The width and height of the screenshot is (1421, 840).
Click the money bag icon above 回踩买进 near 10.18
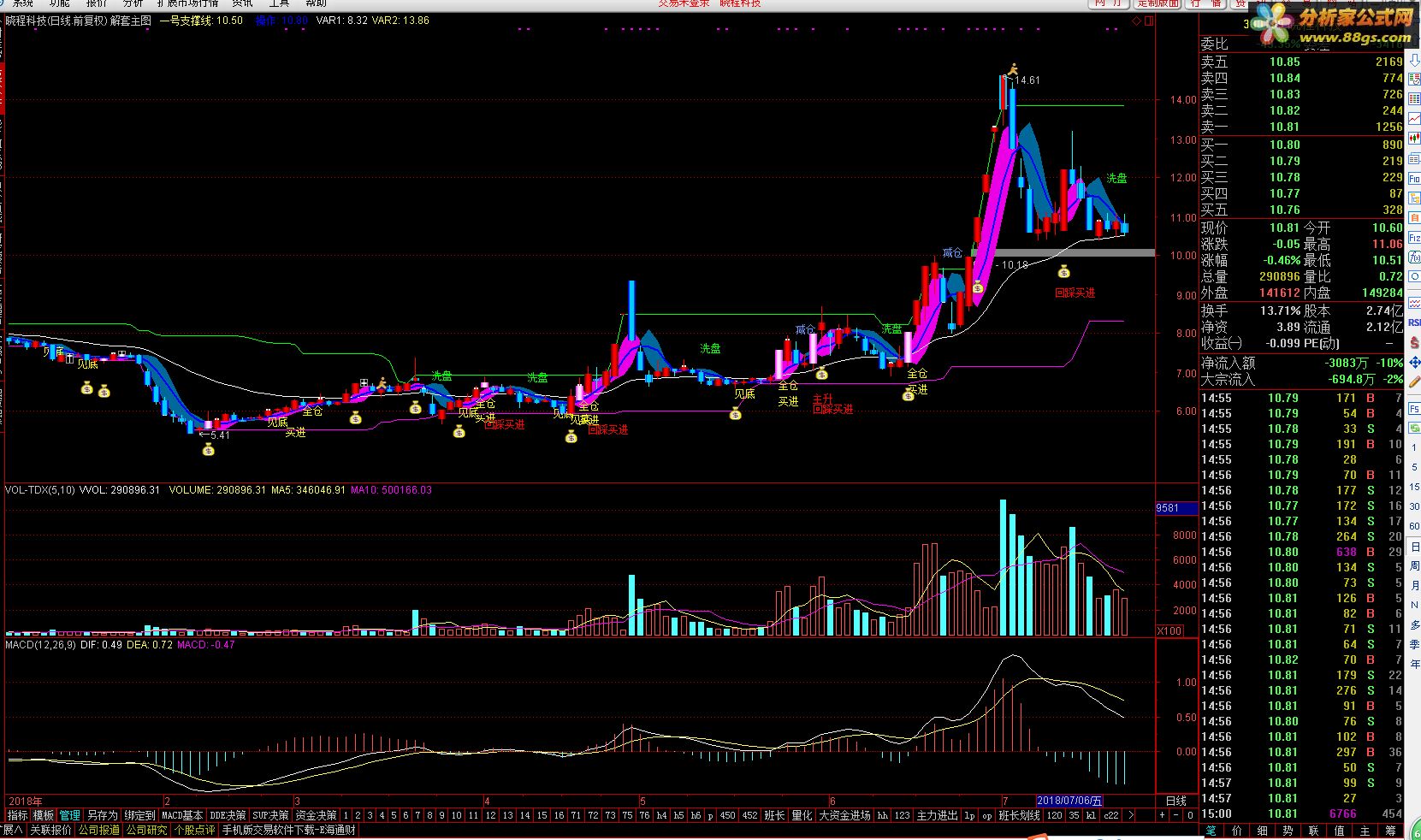pos(1063,272)
